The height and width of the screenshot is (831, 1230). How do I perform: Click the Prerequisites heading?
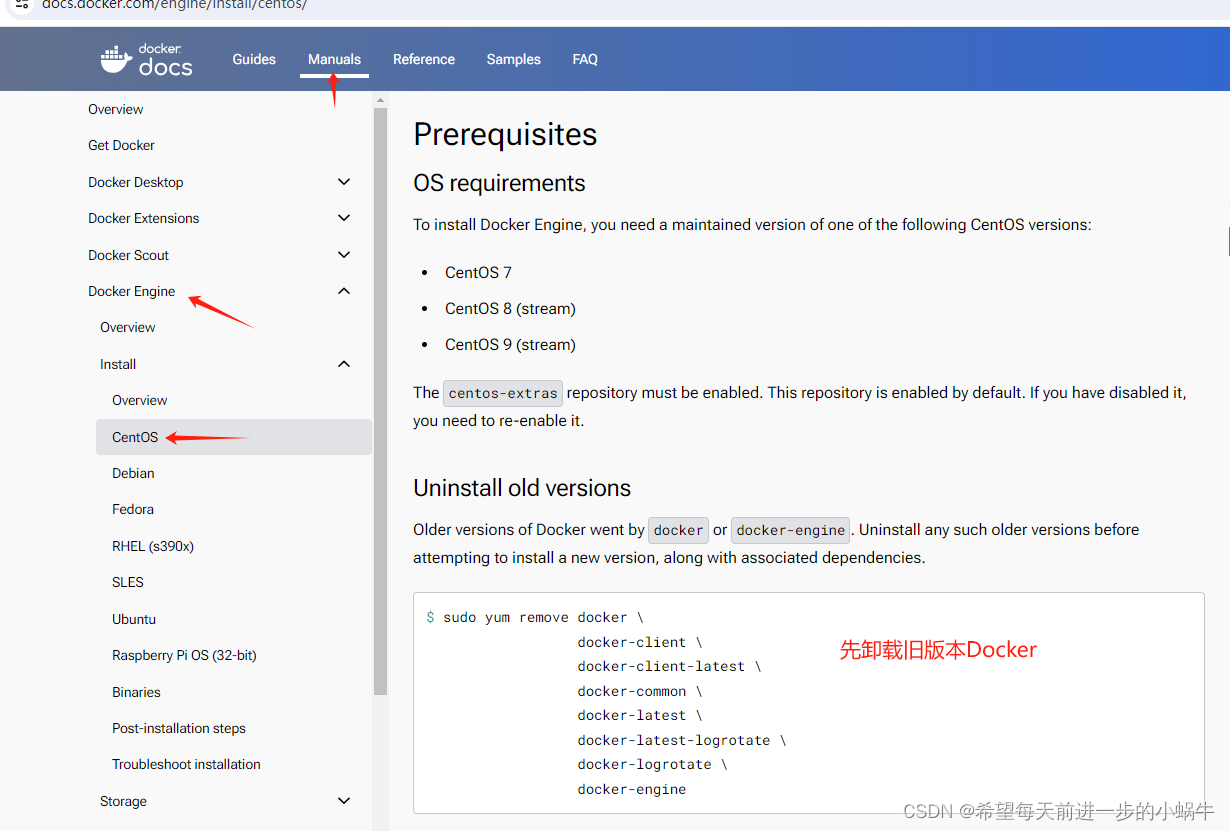[x=505, y=134]
